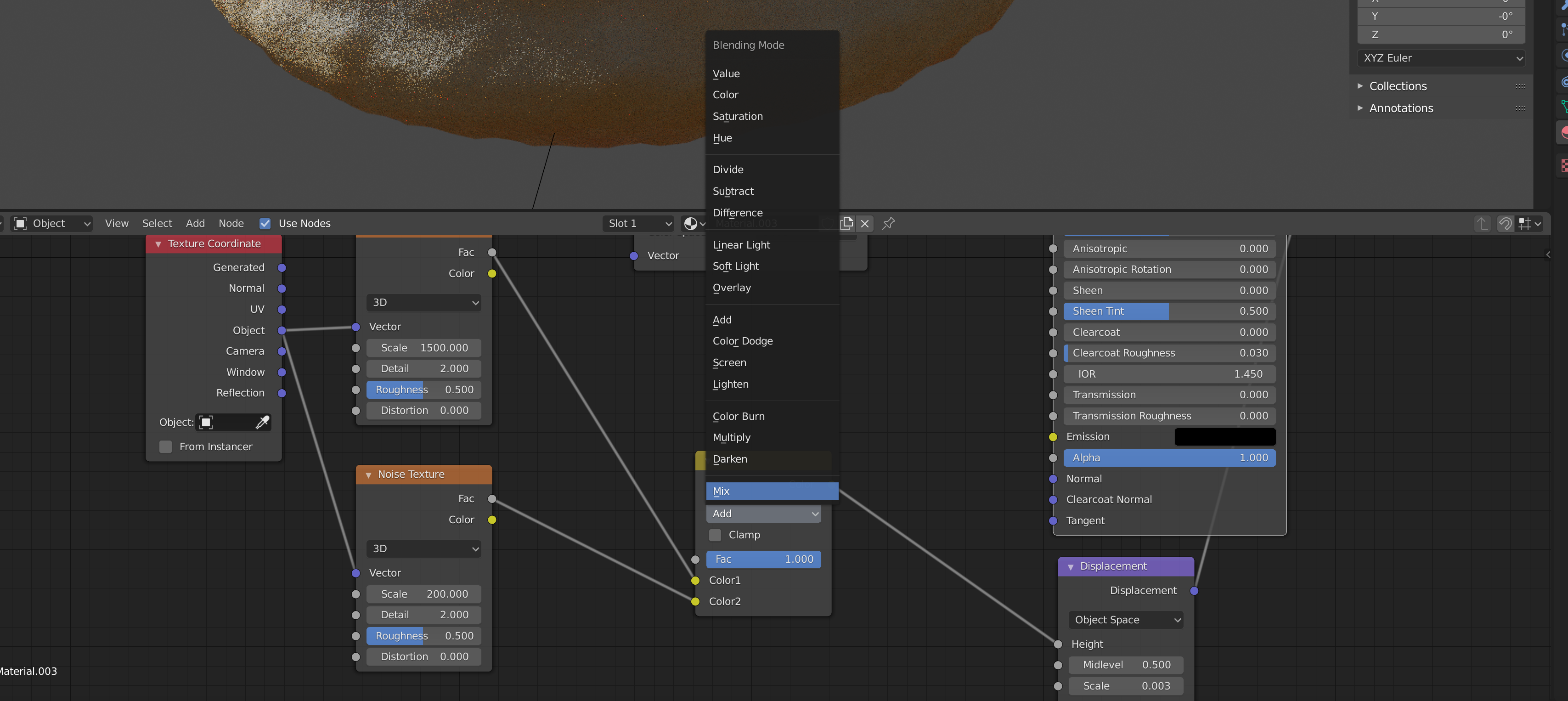Unlink material with the X icon

coord(864,224)
